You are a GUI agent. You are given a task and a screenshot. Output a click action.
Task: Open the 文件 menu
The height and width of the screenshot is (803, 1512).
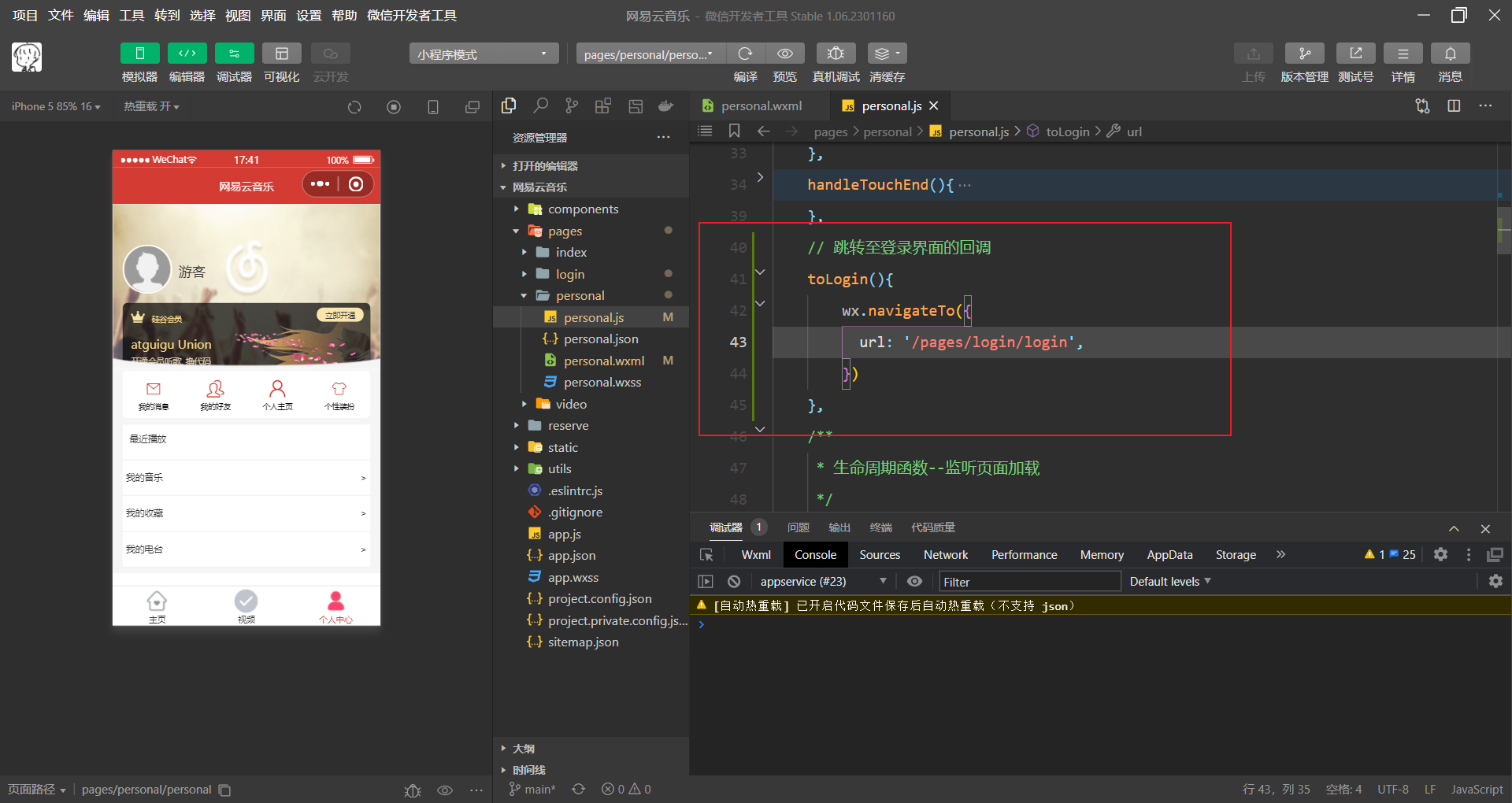tap(61, 15)
